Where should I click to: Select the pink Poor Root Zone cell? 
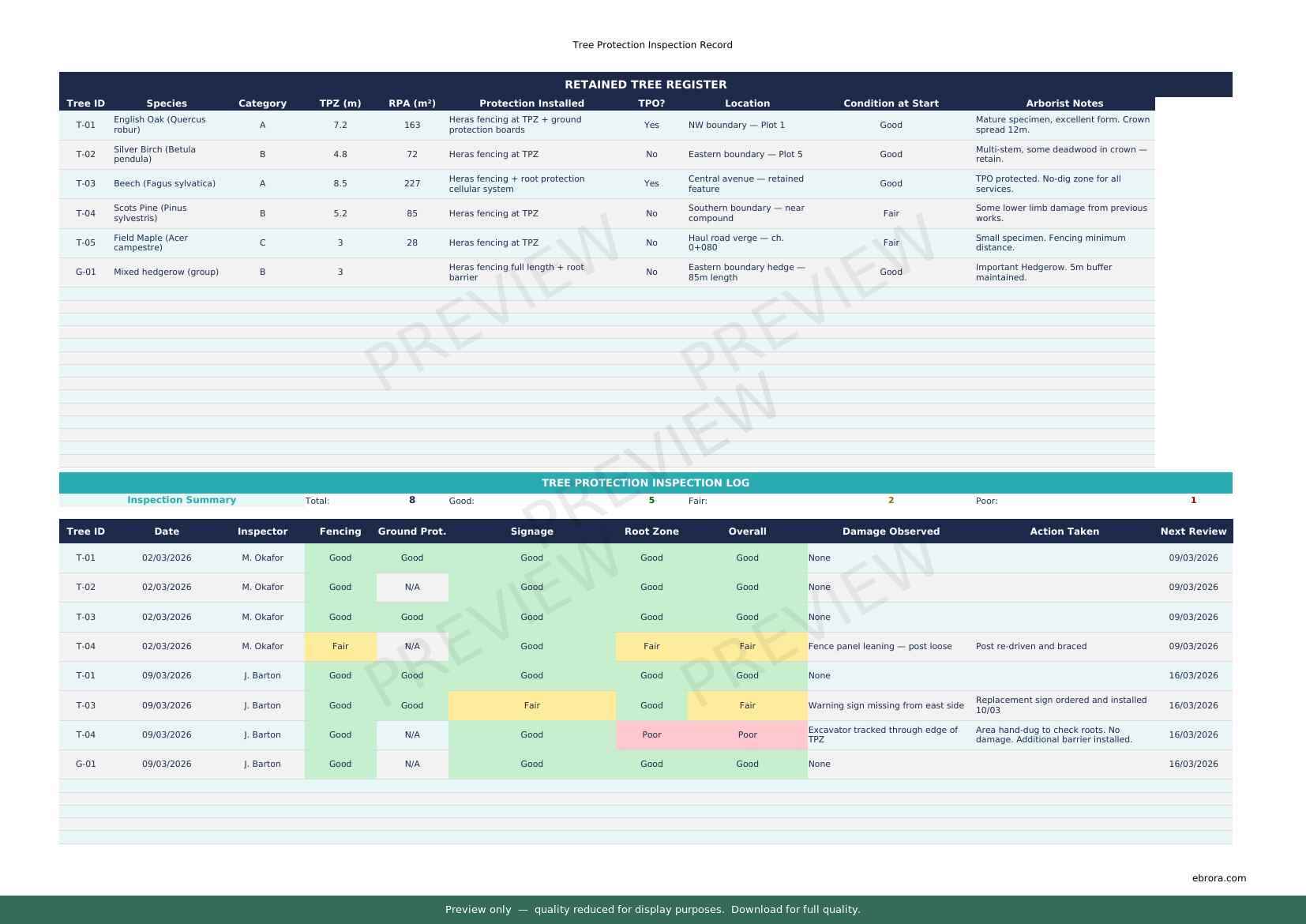pyautogui.click(x=651, y=734)
